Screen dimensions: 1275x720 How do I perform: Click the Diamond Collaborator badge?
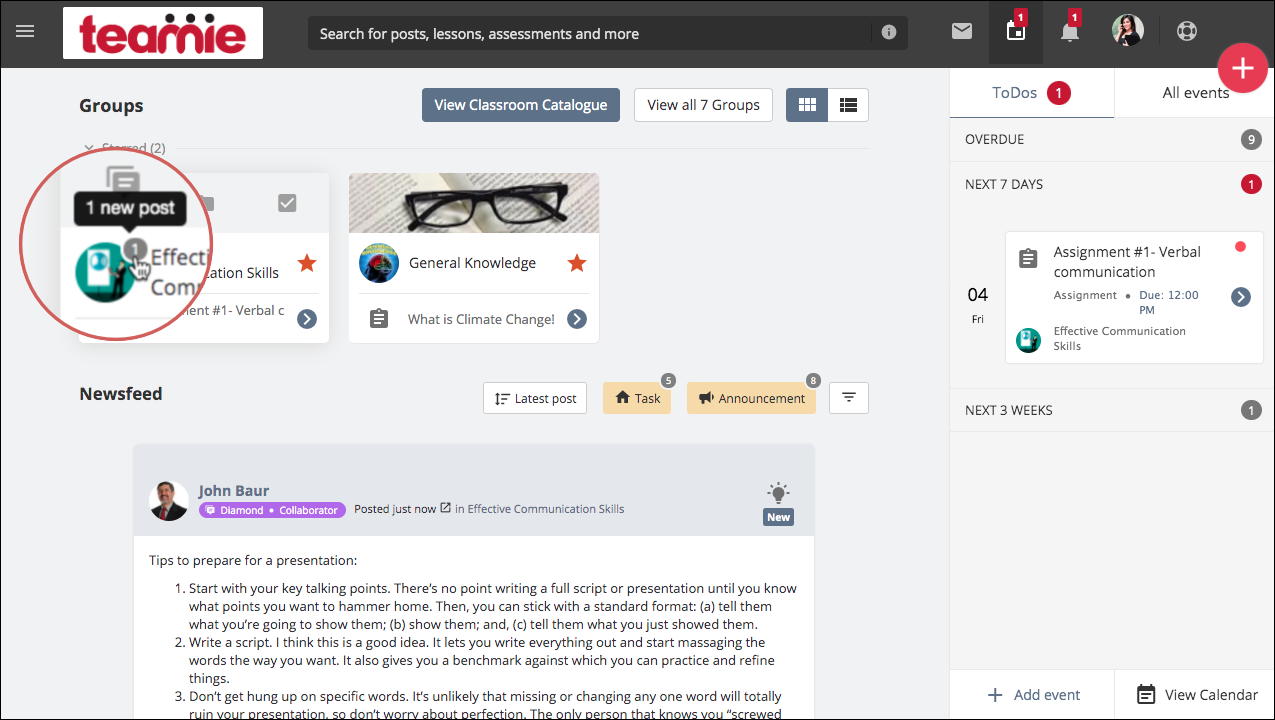click(x=272, y=510)
